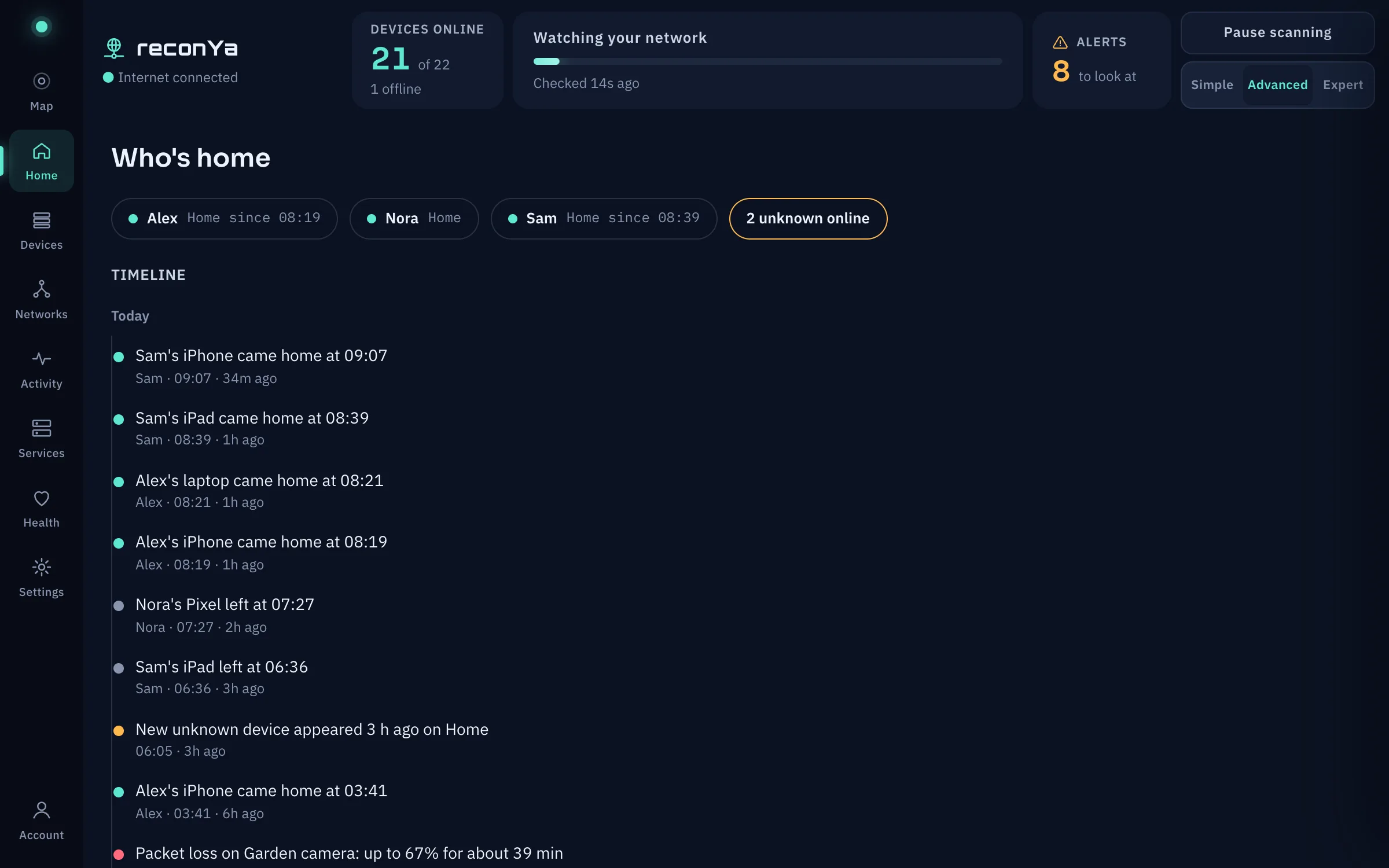Select the Advanced view mode
This screenshot has width=1389, height=868.
[1277, 84]
